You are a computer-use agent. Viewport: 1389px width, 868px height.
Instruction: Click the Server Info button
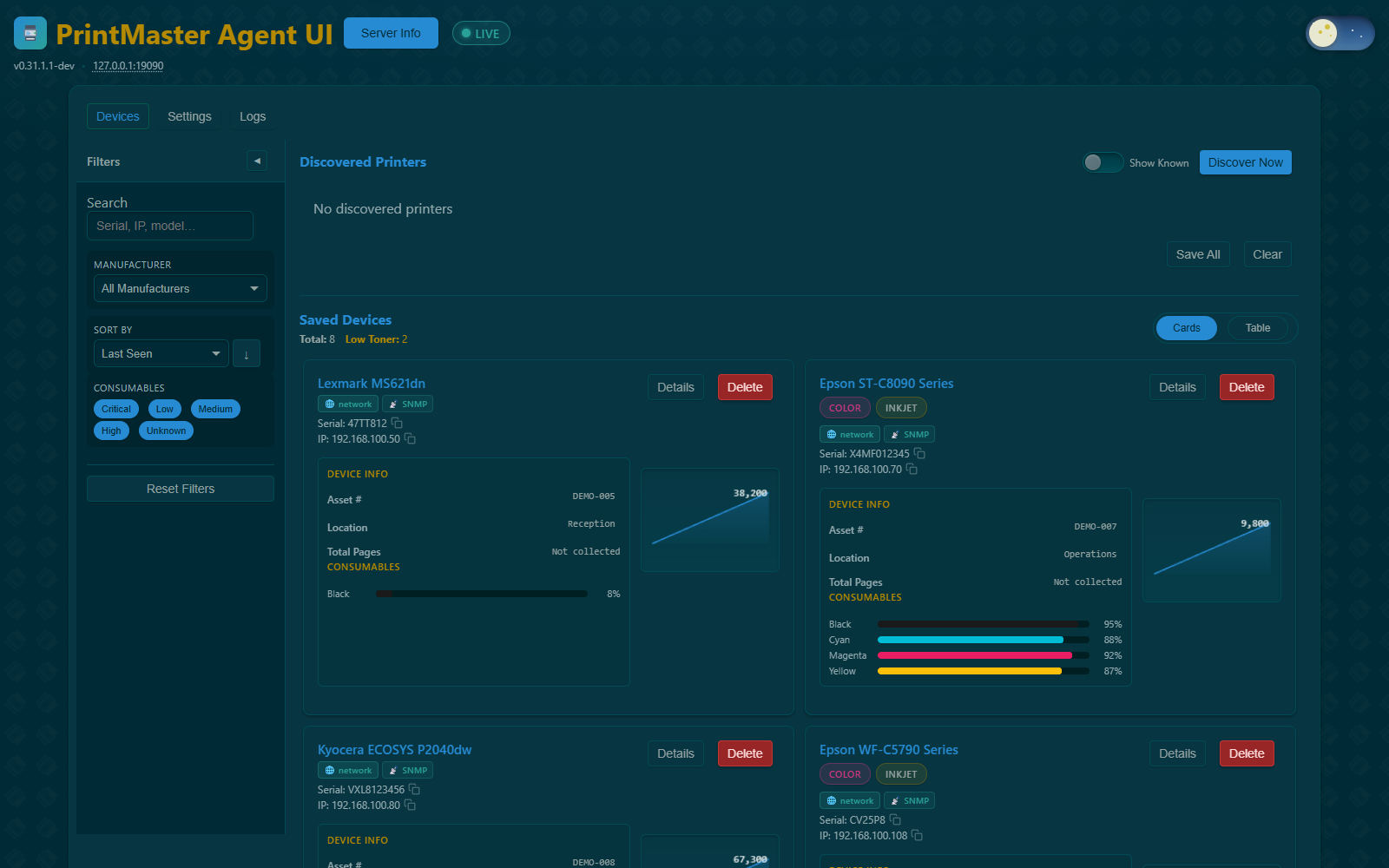(391, 33)
